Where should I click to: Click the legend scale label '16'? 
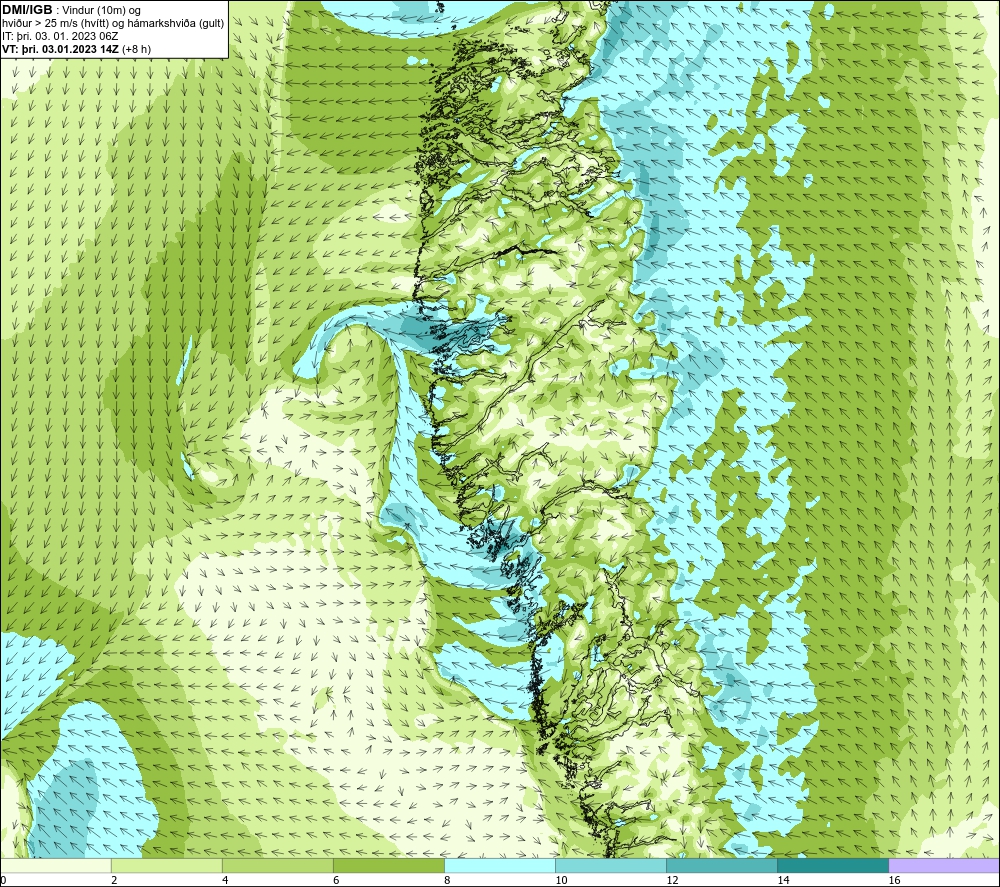(x=895, y=880)
